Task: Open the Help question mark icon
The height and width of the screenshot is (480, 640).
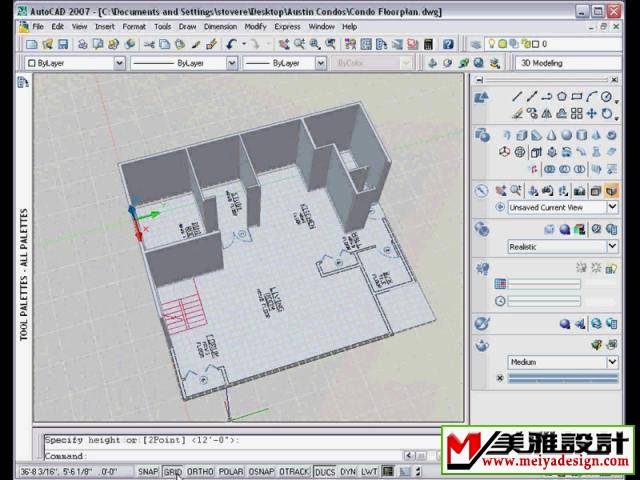Action: coord(449,45)
